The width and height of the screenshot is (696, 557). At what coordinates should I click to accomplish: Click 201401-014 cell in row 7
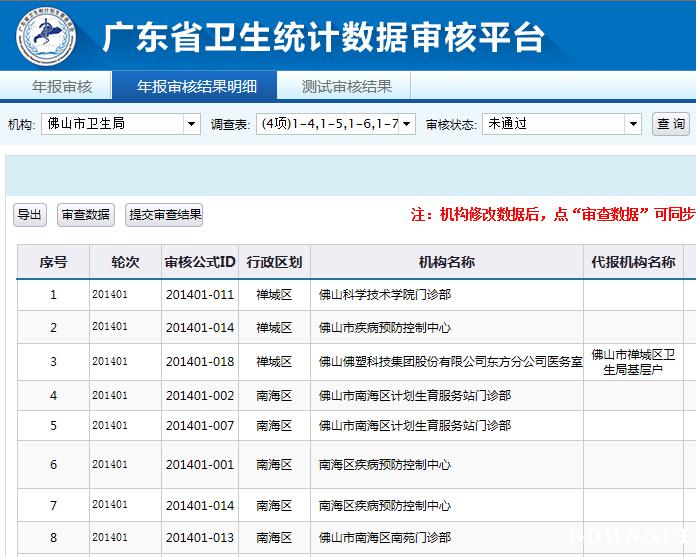[200, 506]
